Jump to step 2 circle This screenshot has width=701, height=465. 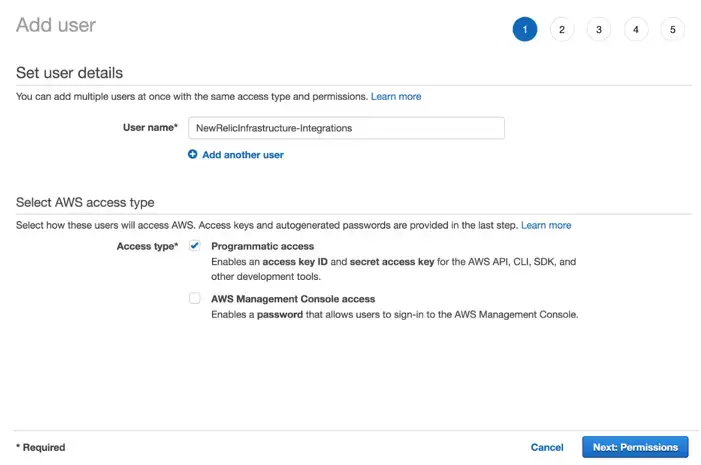(x=562, y=30)
